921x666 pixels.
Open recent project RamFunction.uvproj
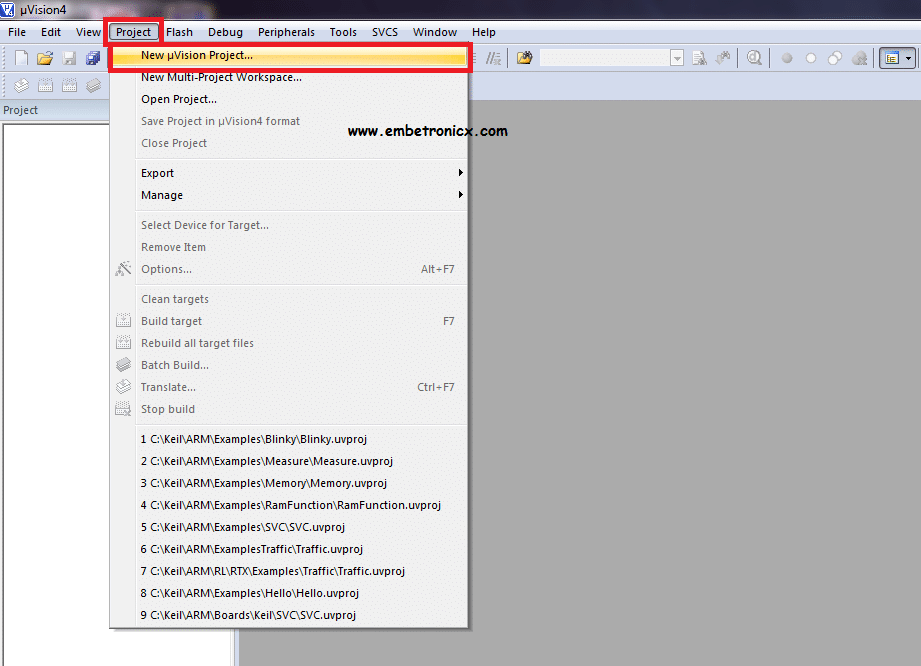click(290, 505)
